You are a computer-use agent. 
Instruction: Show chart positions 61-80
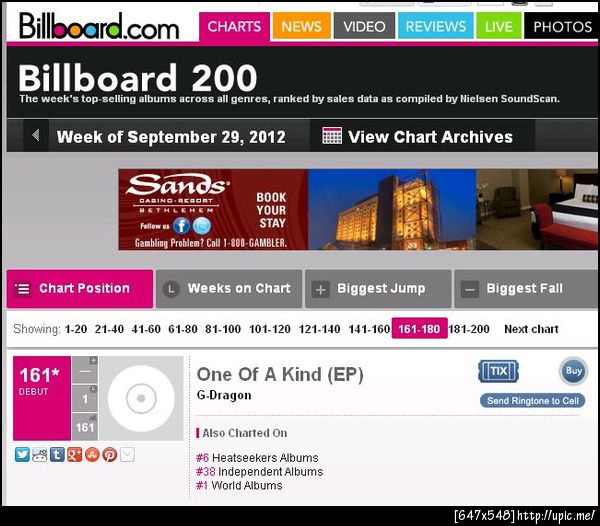pos(183,329)
